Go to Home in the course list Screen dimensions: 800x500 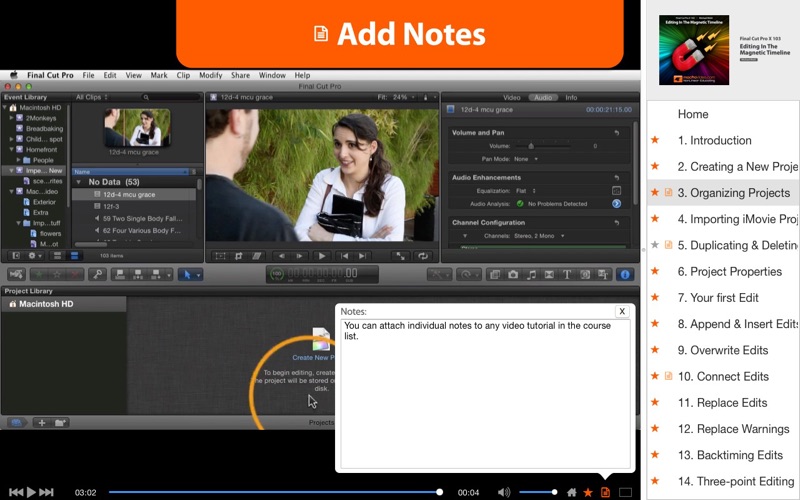(693, 114)
